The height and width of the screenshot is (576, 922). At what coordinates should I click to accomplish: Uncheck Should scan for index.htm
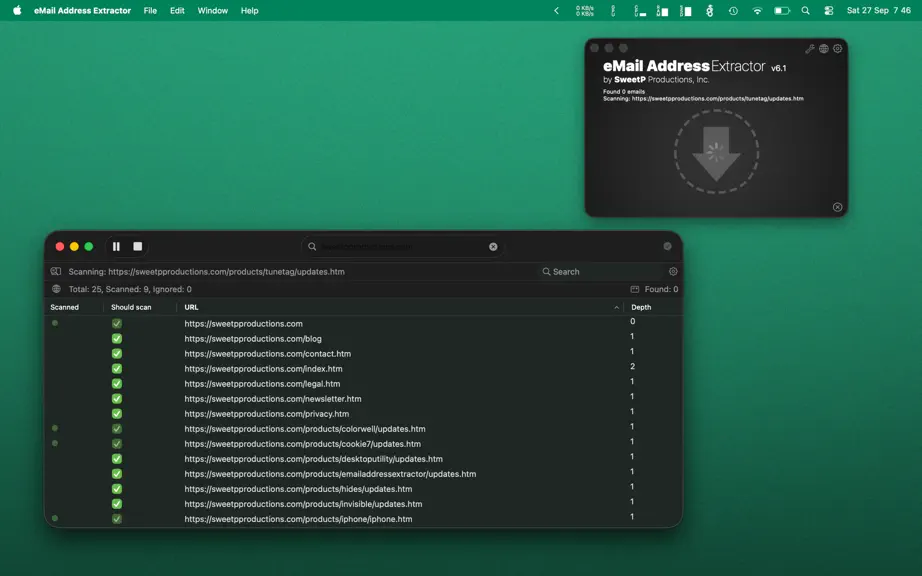click(117, 369)
